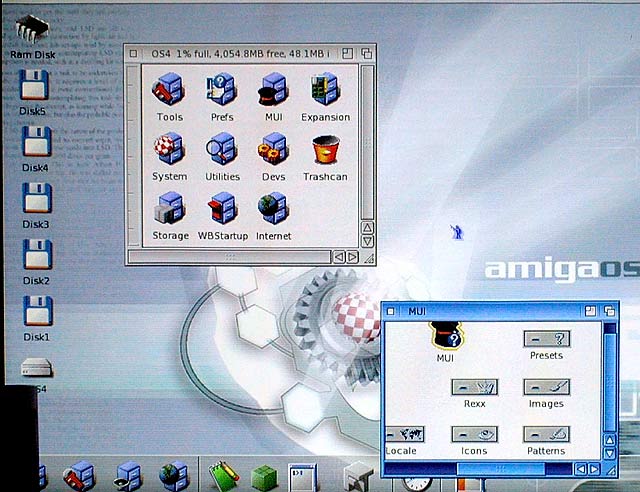Click the MUI window depth gadget

tap(609, 312)
